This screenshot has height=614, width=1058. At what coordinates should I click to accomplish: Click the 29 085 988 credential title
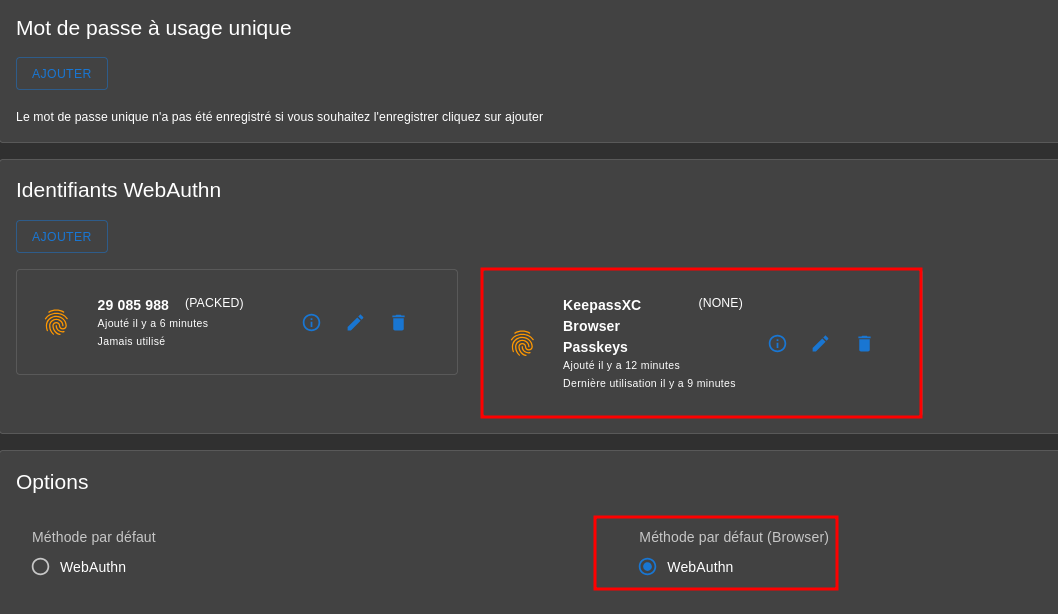pos(133,305)
